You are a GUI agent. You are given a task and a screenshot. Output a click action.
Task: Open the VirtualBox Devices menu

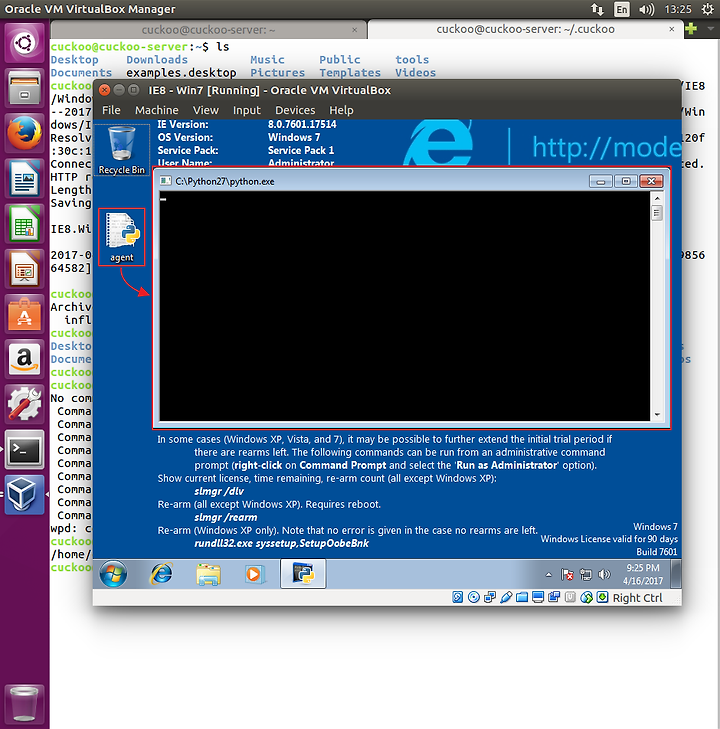click(295, 110)
